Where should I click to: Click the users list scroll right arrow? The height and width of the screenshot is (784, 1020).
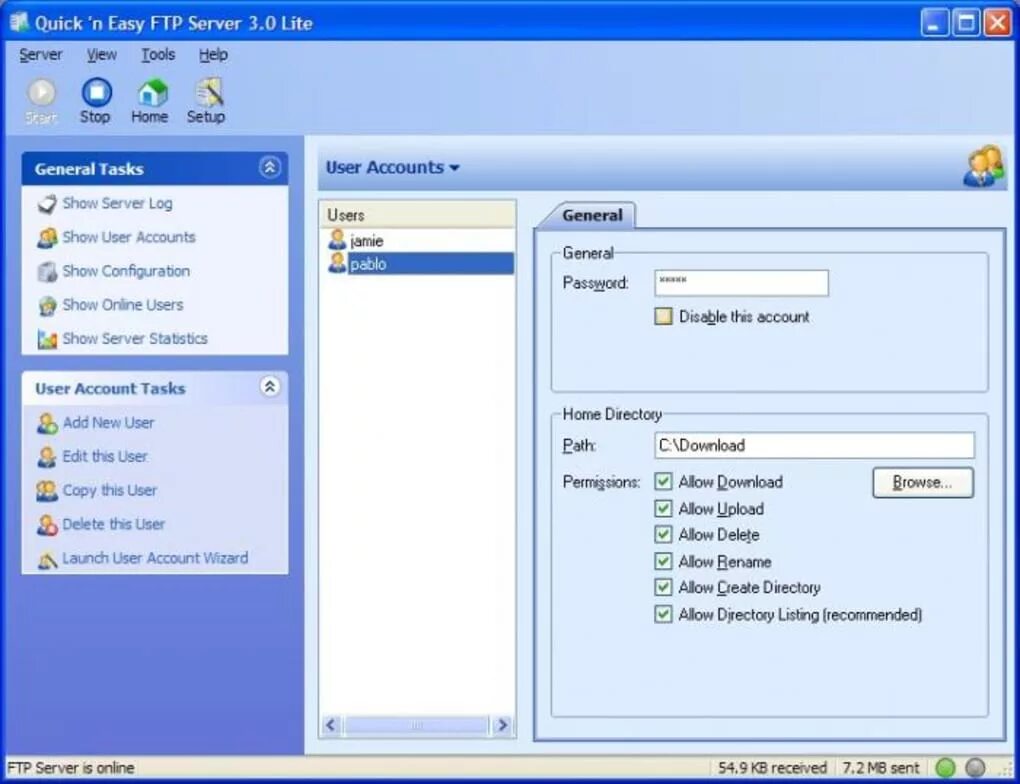click(502, 725)
